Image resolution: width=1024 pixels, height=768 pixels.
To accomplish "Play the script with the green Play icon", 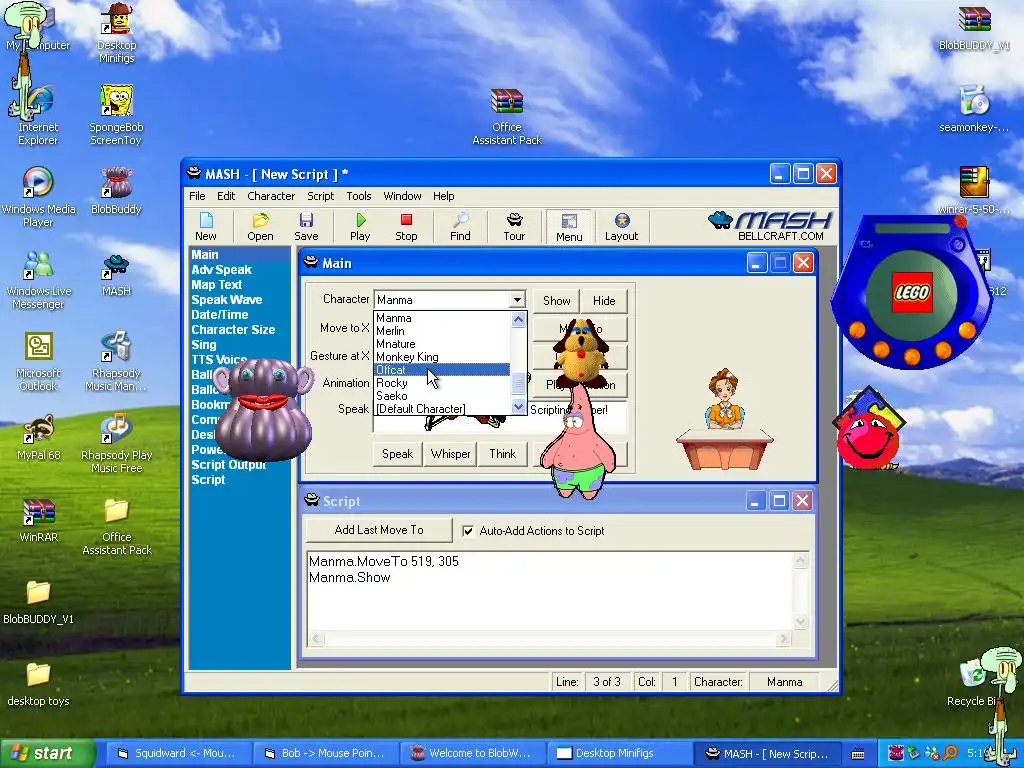I will coord(360,227).
